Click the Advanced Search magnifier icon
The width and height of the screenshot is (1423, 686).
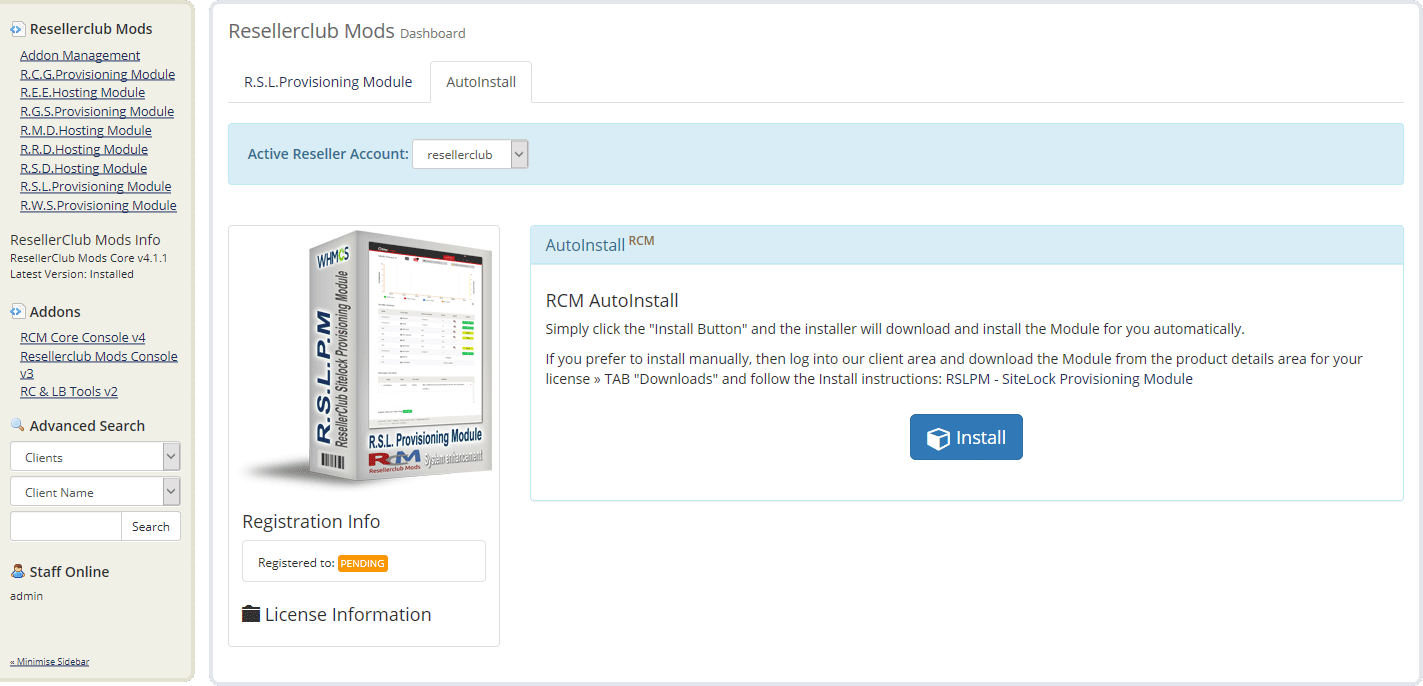click(x=18, y=425)
